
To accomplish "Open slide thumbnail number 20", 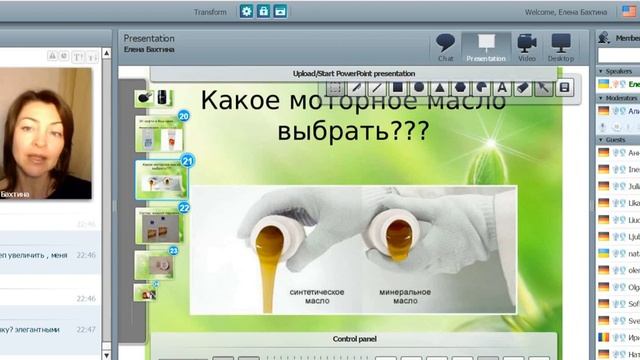I will (159, 133).
